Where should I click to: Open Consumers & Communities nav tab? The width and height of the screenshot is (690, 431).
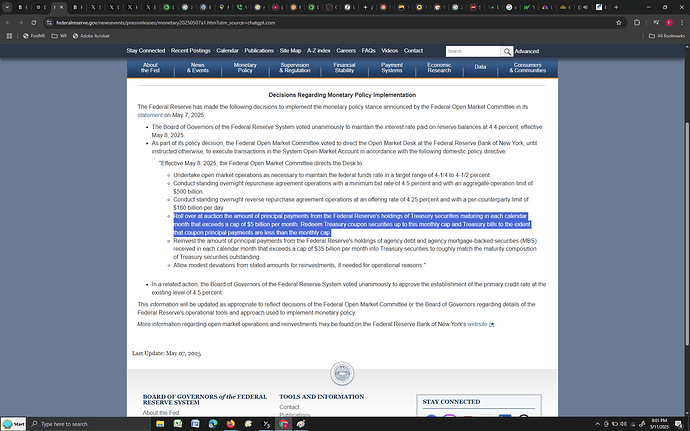(528, 68)
